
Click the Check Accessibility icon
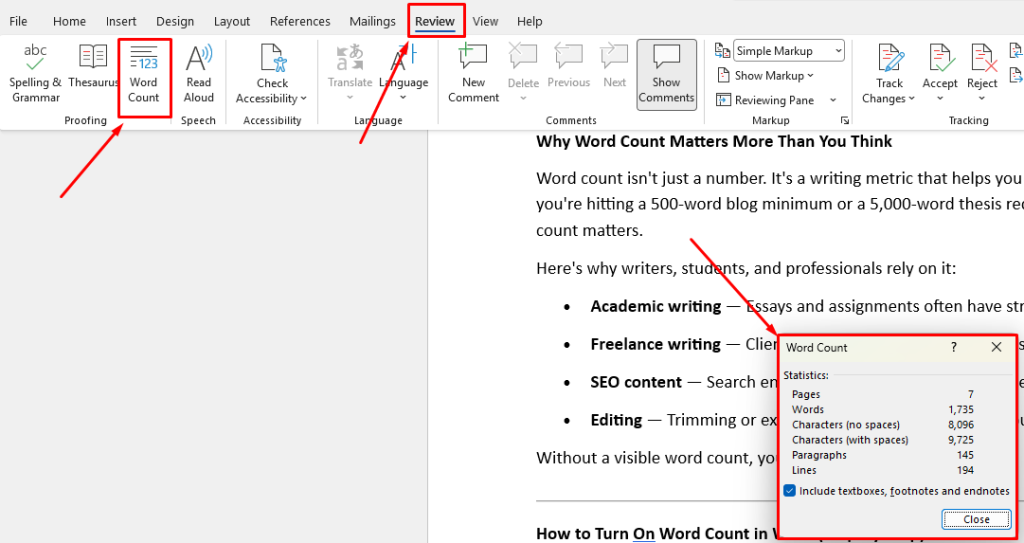click(272, 59)
